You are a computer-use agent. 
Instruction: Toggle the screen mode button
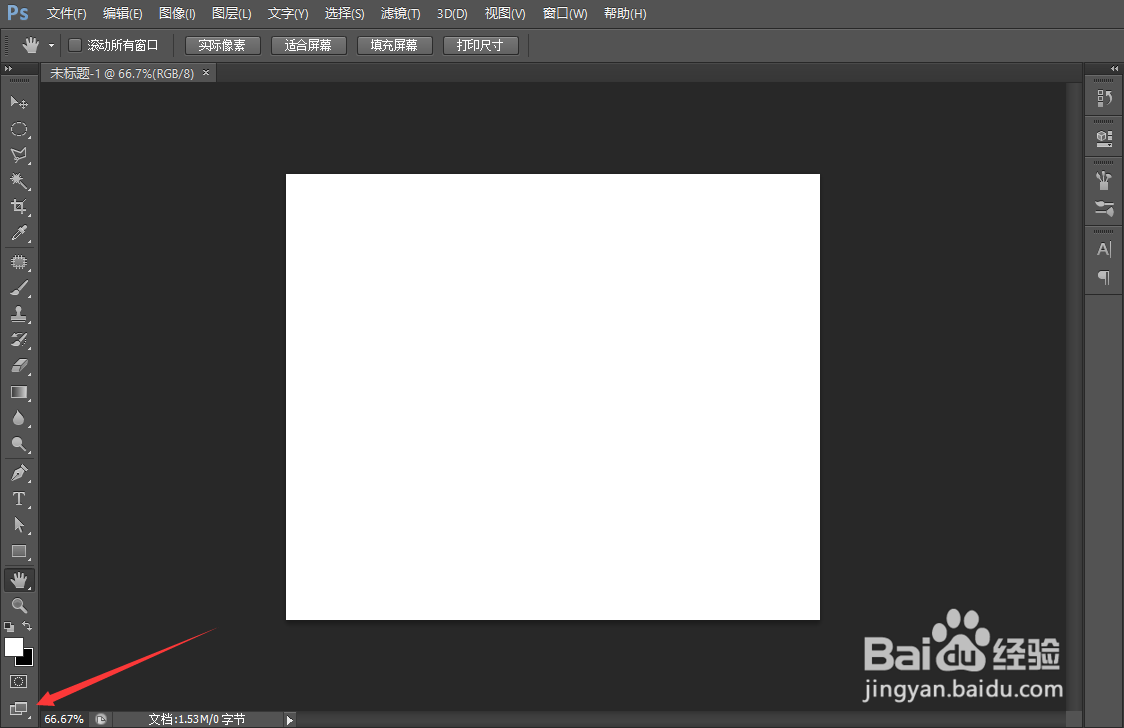point(19,708)
